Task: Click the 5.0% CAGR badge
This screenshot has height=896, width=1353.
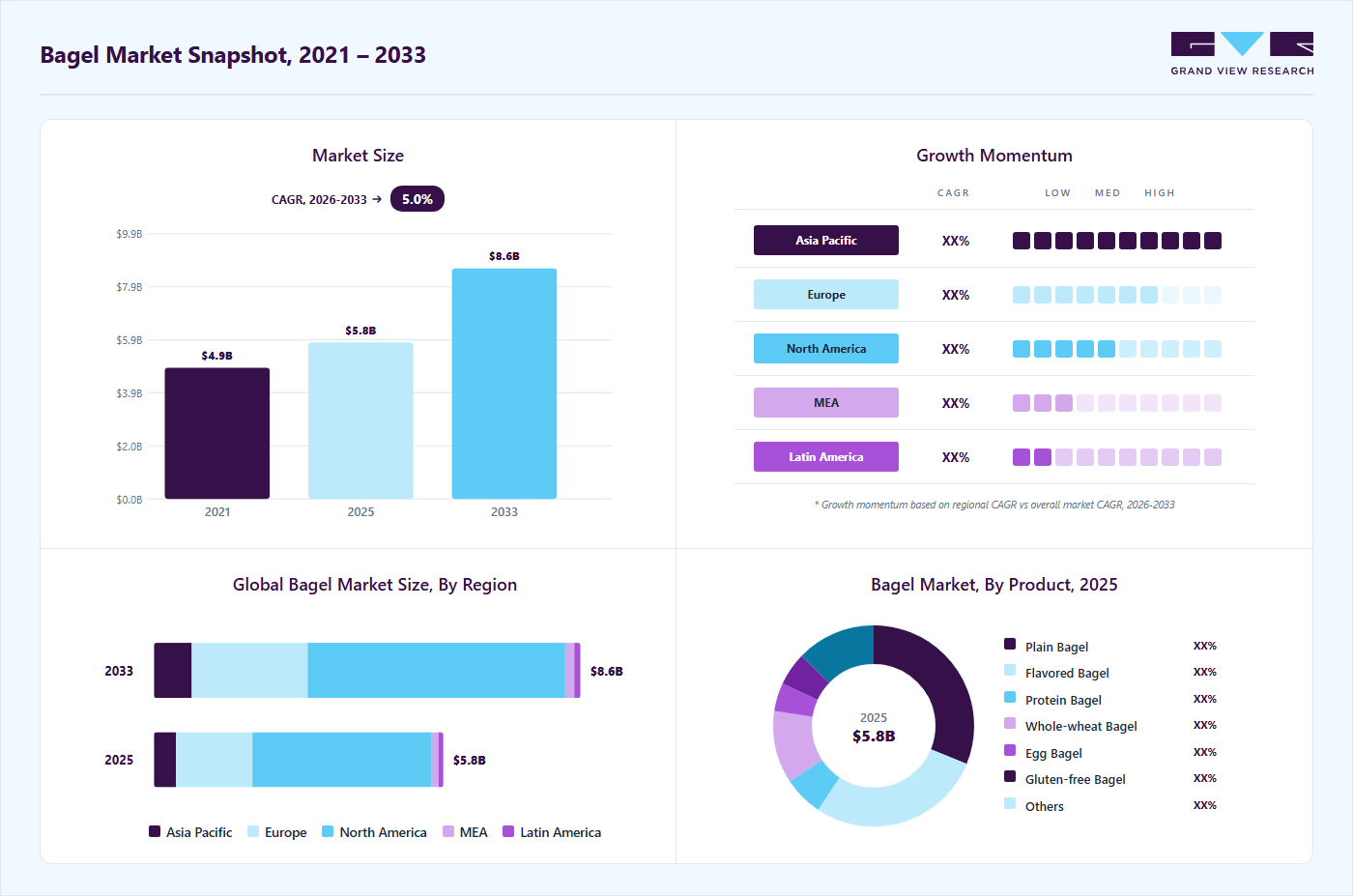Action: [417, 199]
